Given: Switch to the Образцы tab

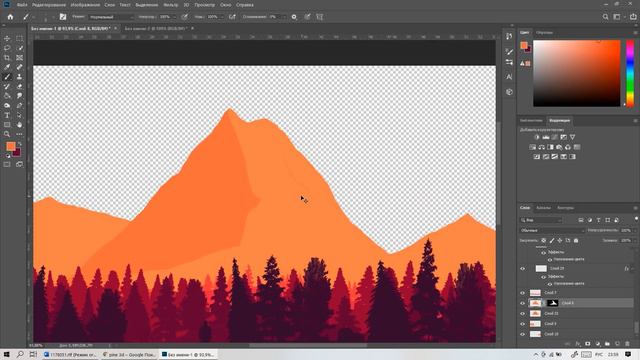Looking at the screenshot, I should (x=544, y=32).
